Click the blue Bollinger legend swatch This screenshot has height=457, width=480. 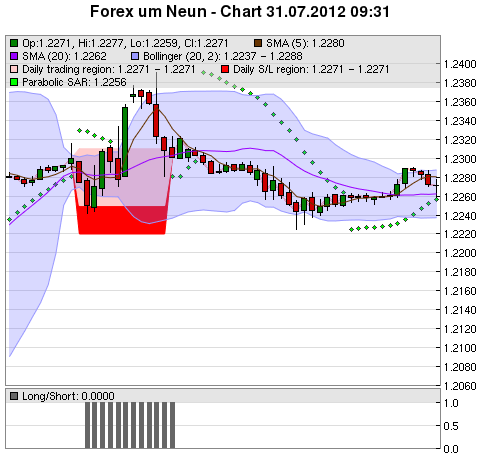point(135,56)
